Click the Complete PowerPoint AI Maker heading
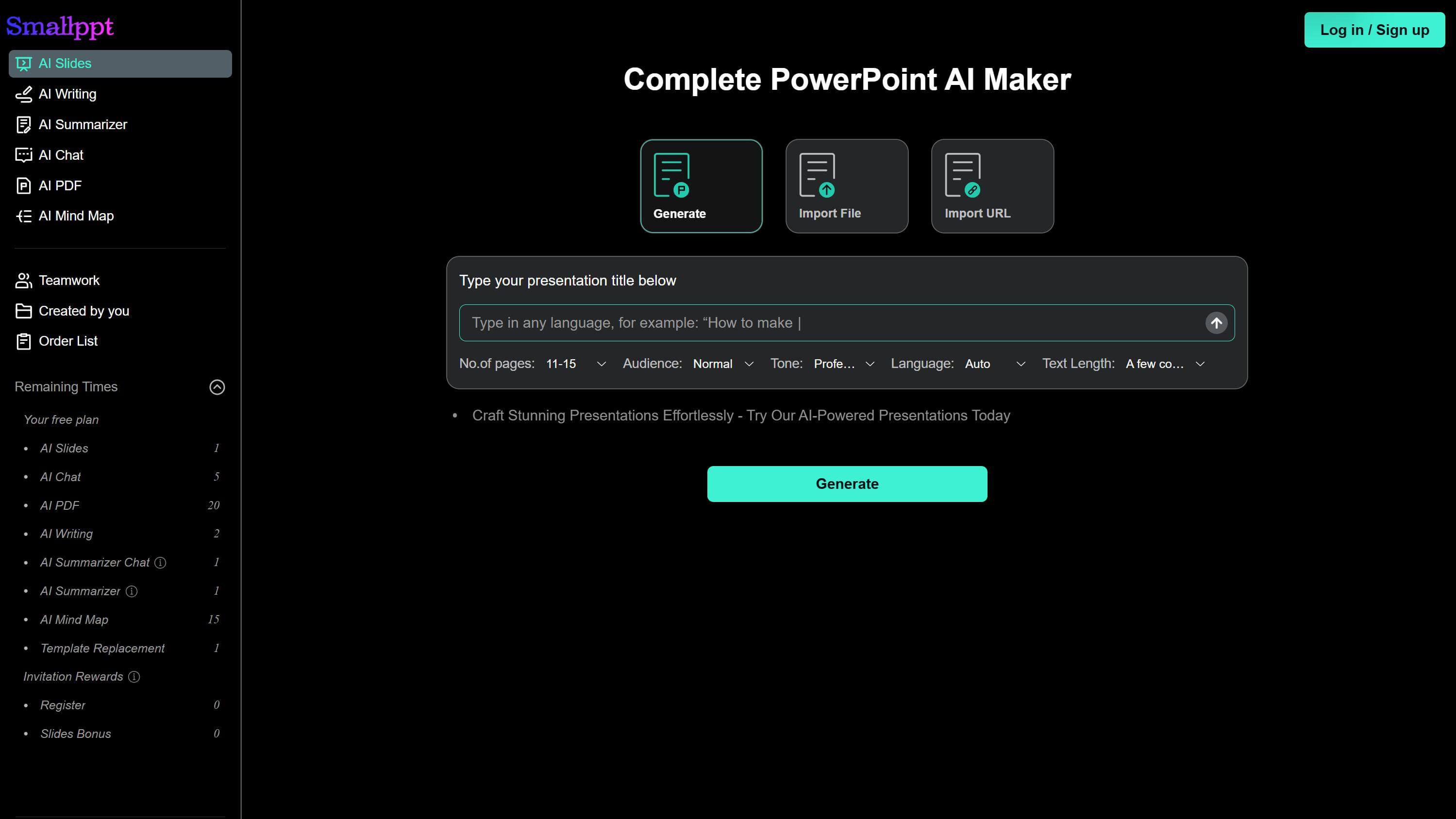Image resolution: width=1456 pixels, height=819 pixels. pos(847,80)
